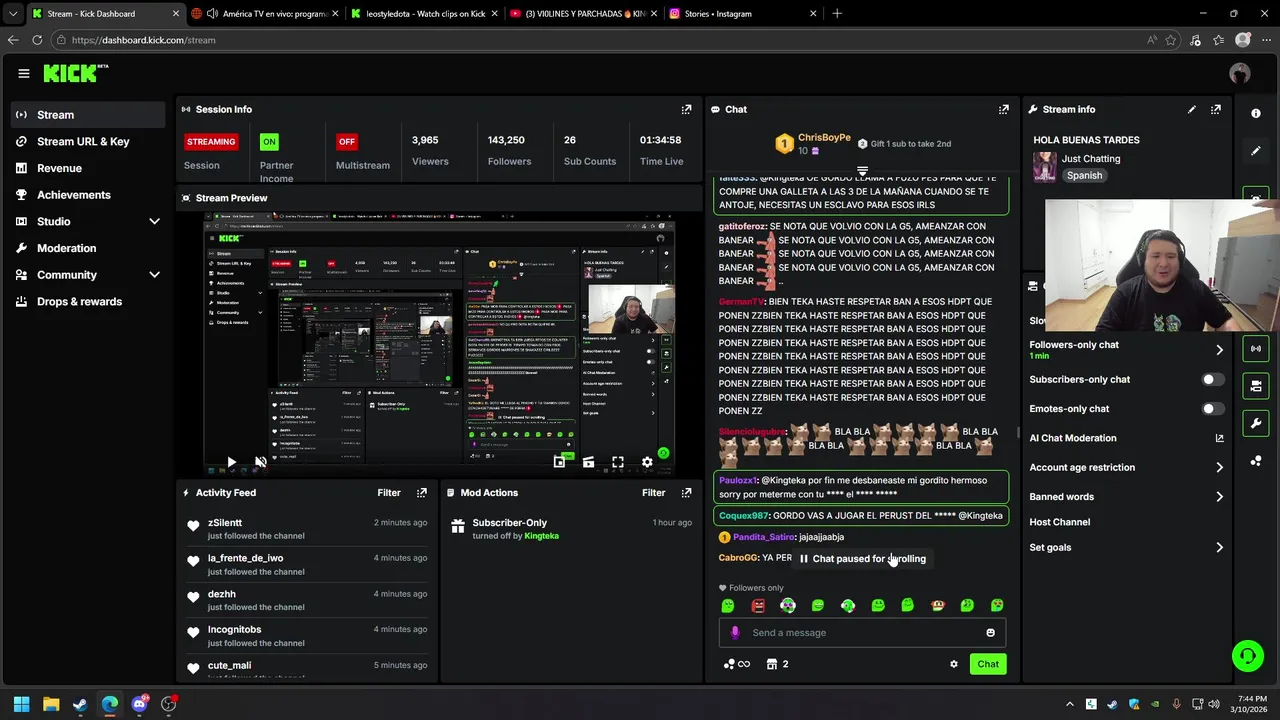Play the stream preview
Screen dimensions: 1280x720
(x=231, y=462)
